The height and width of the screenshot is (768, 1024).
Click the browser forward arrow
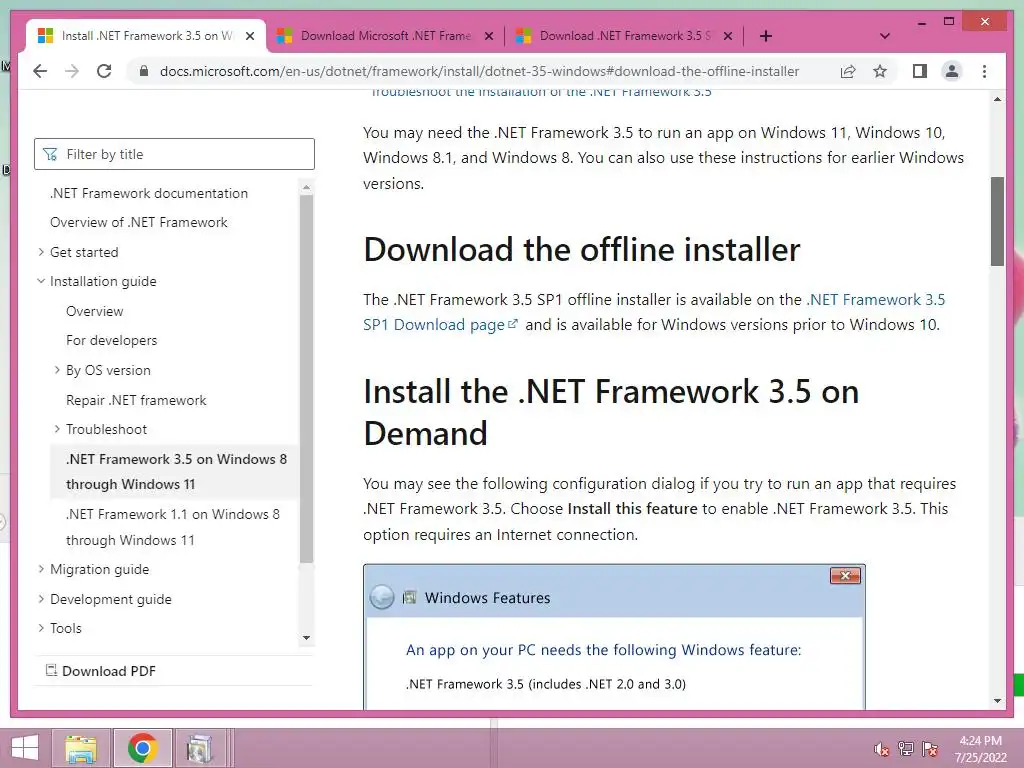pos(72,71)
